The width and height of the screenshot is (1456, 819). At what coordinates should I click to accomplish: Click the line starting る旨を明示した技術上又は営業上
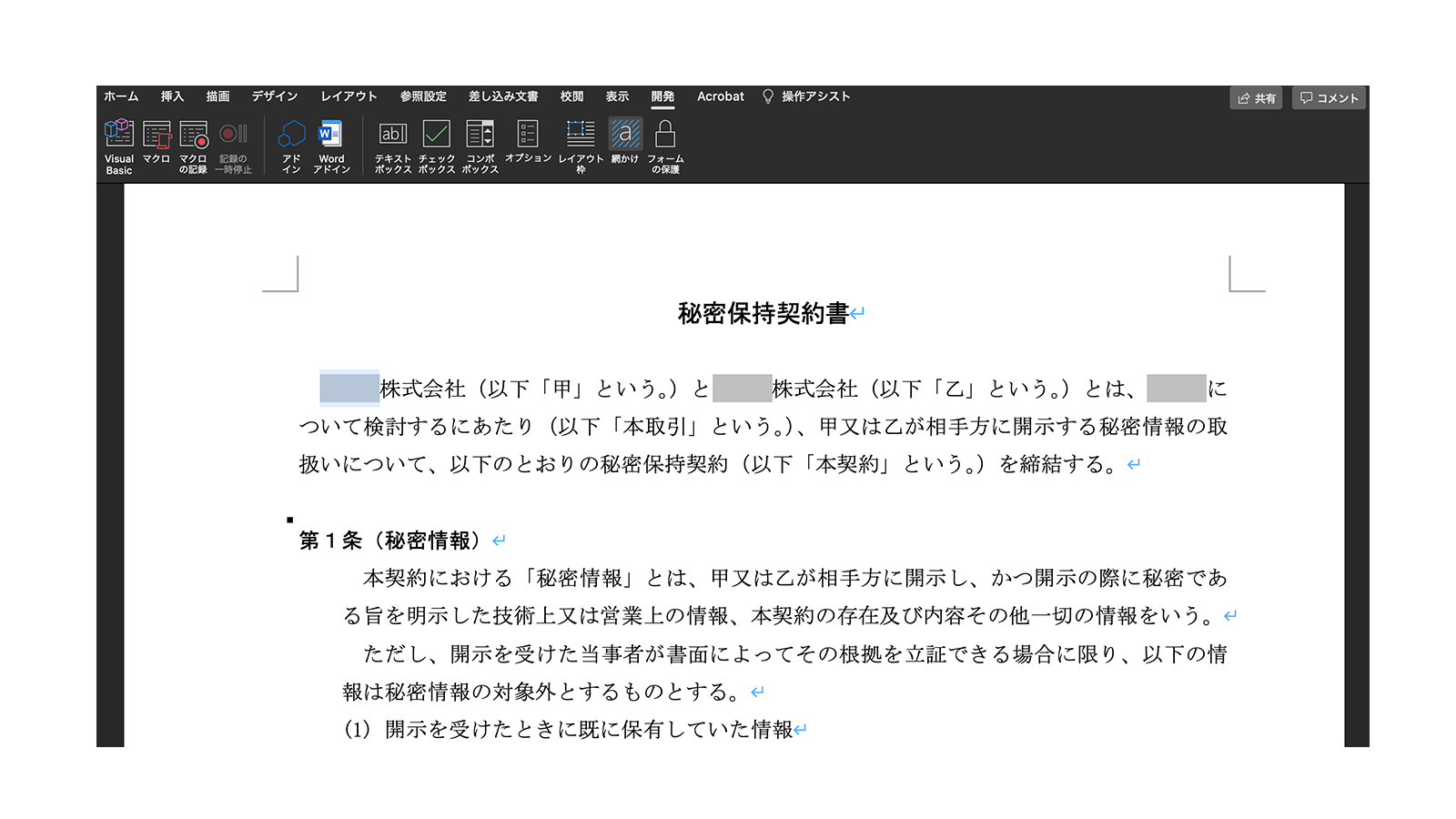[x=779, y=616]
